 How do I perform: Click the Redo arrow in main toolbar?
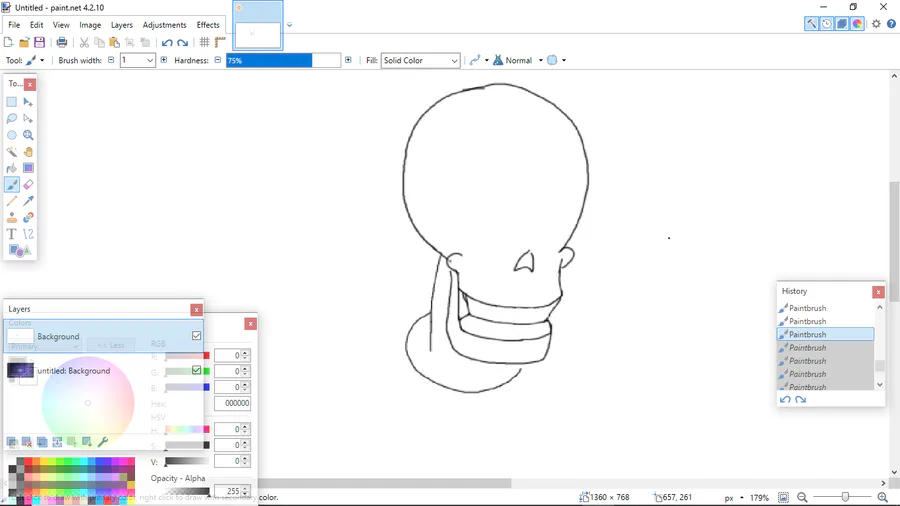tap(183, 42)
